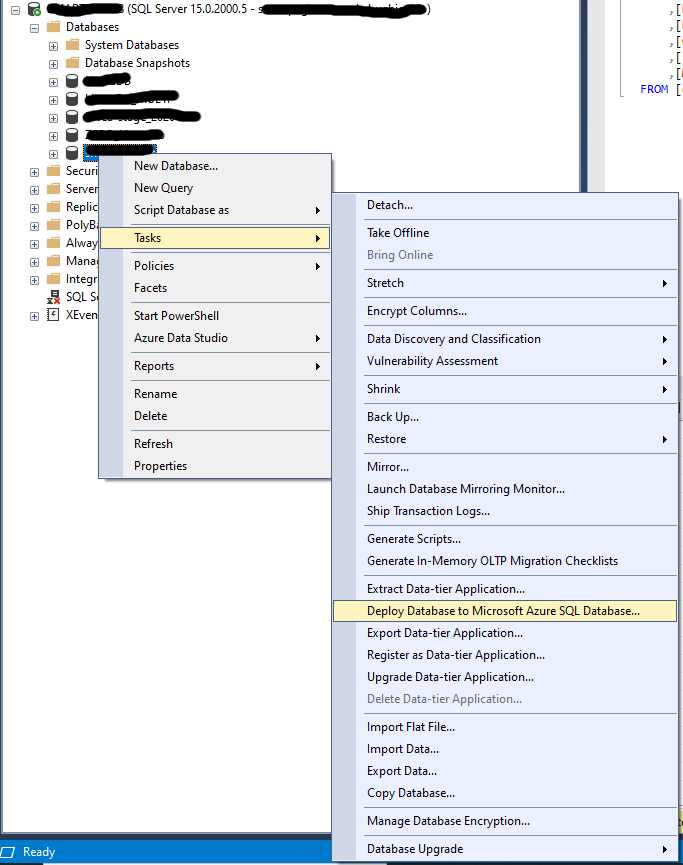Open Reports submenu
Image resolution: width=683 pixels, height=865 pixels.
215,366
